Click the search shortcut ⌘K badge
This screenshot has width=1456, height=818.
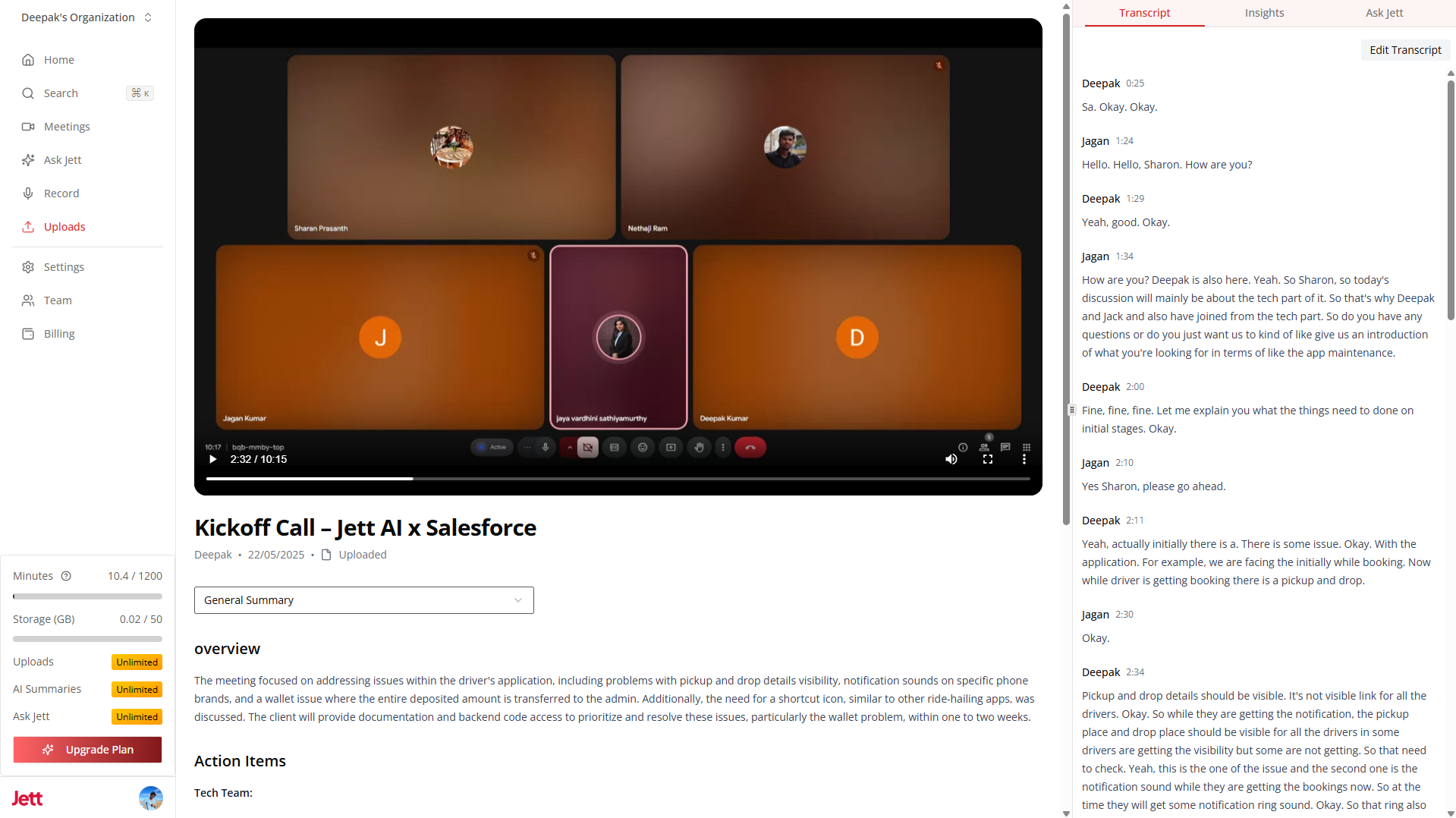point(140,93)
